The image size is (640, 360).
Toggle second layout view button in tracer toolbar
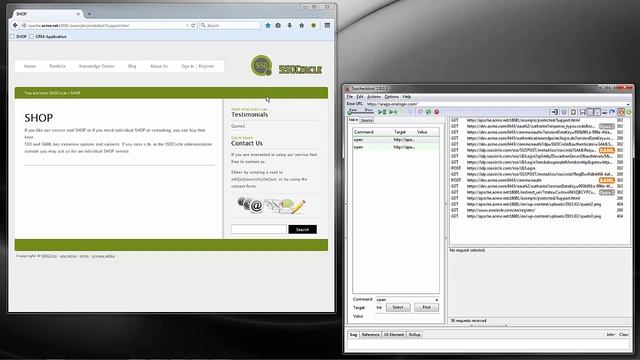click(x=597, y=112)
